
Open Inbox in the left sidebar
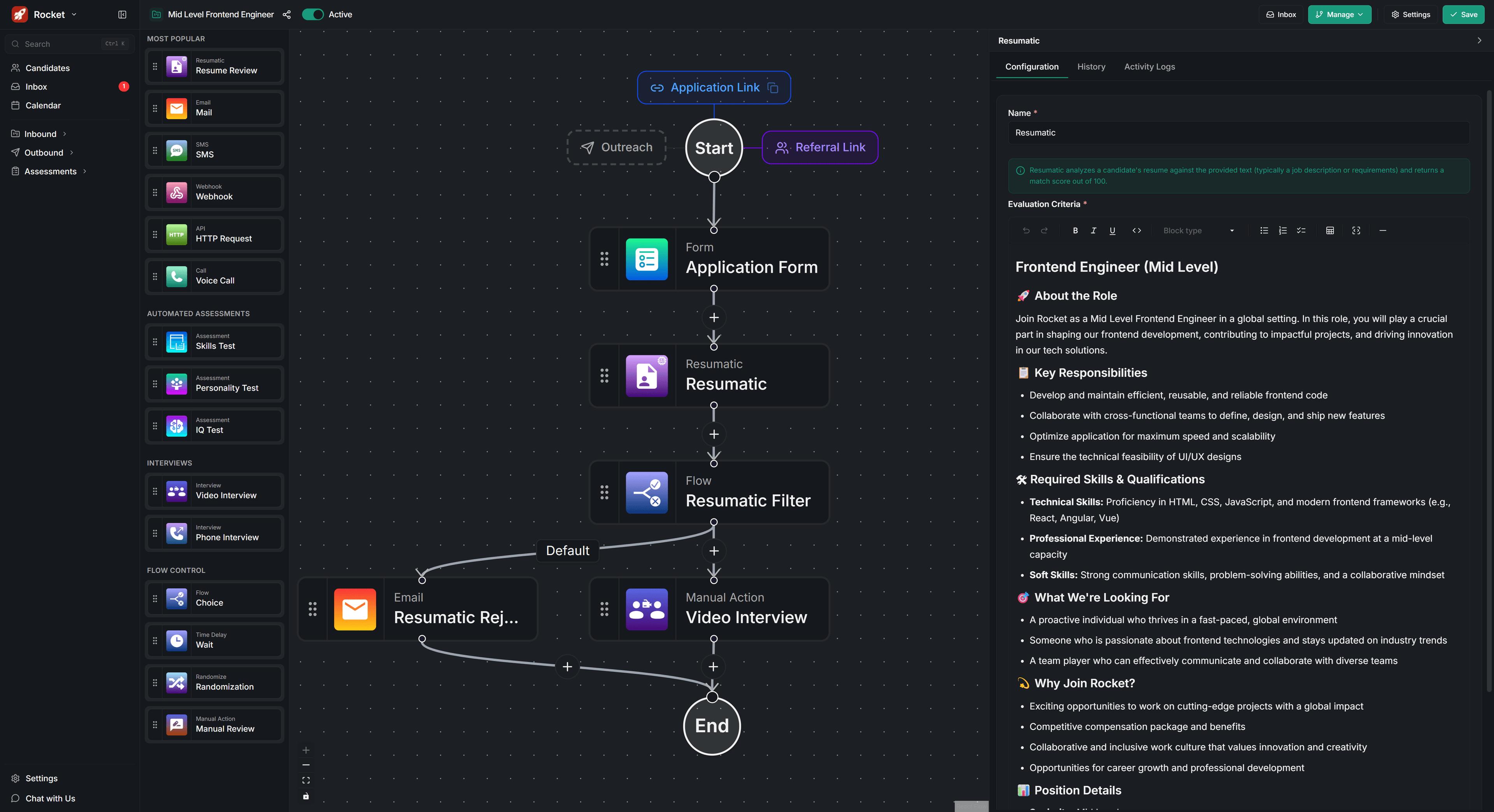coord(36,86)
